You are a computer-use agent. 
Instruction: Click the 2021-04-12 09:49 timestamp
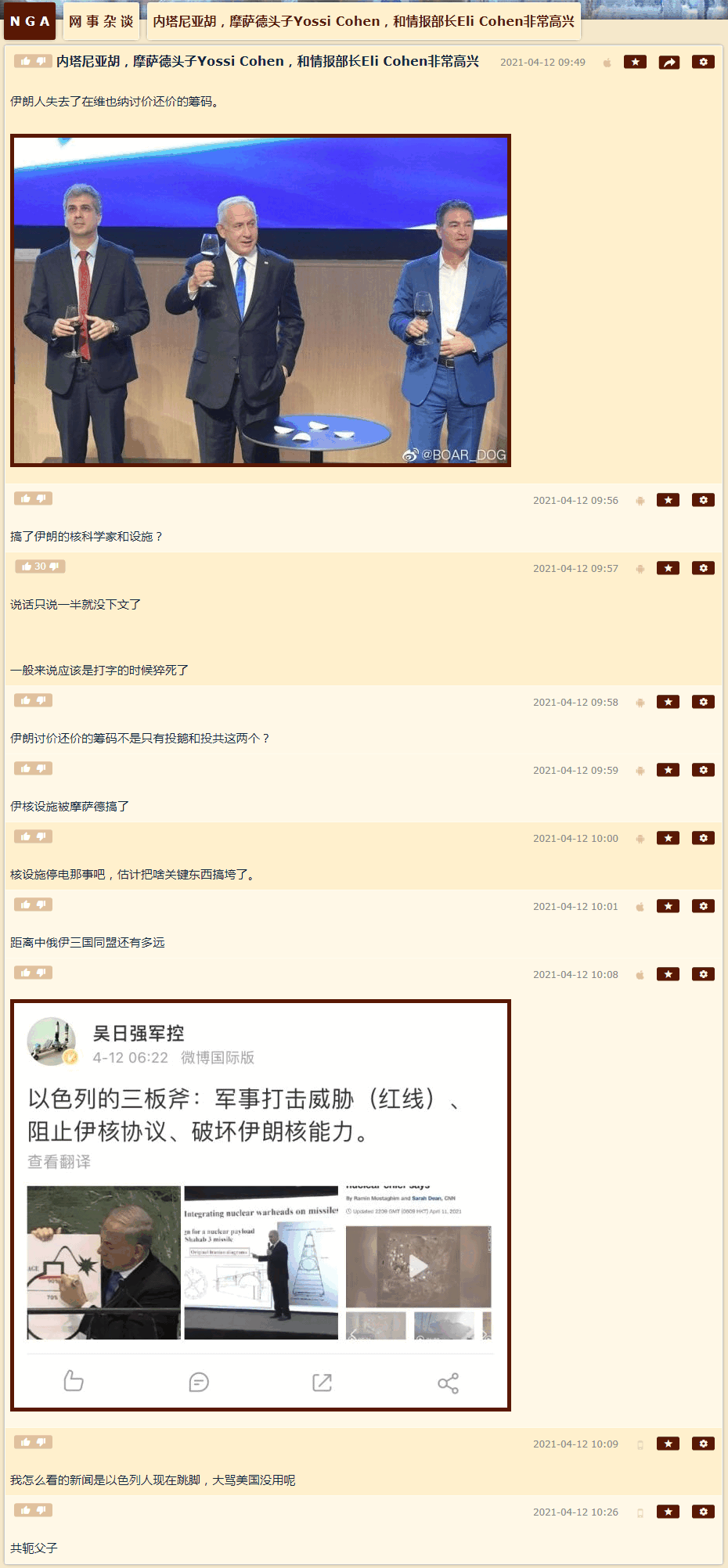(x=542, y=63)
